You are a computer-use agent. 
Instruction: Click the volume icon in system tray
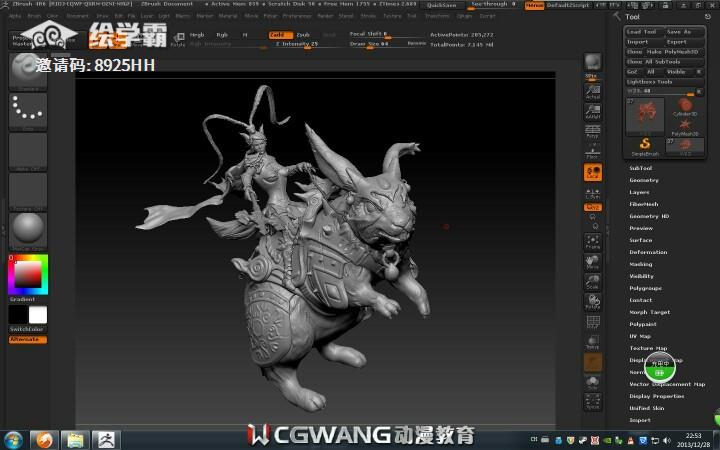tap(667, 440)
